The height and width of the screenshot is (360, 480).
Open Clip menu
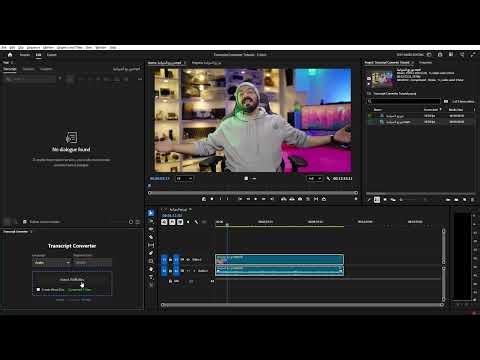[x=21, y=48]
